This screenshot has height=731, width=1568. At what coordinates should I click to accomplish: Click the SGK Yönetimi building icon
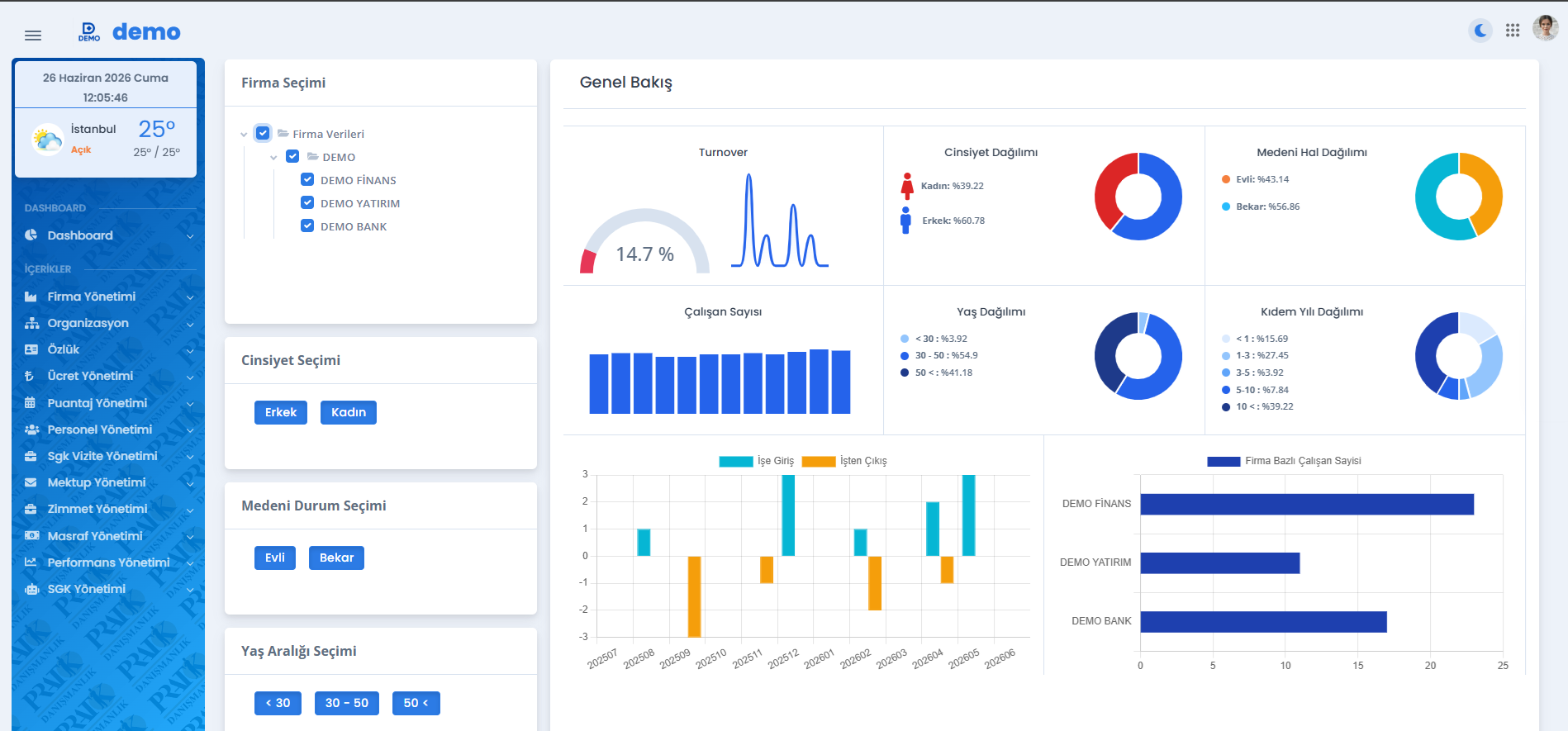(31, 589)
